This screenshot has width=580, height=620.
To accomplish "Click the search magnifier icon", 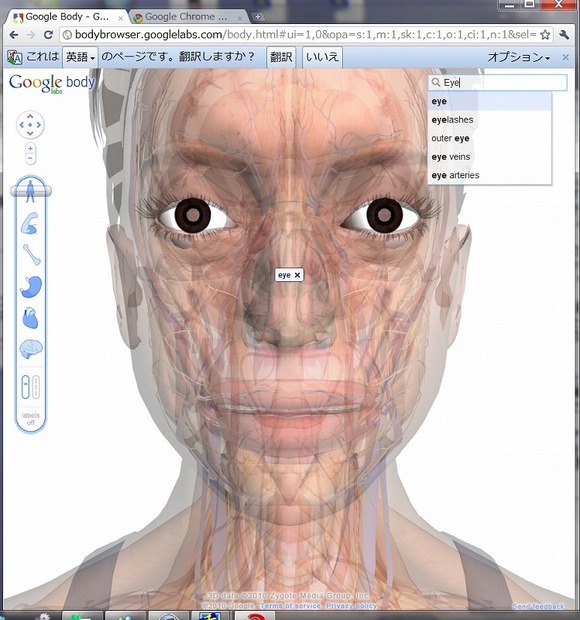I will (x=436, y=82).
